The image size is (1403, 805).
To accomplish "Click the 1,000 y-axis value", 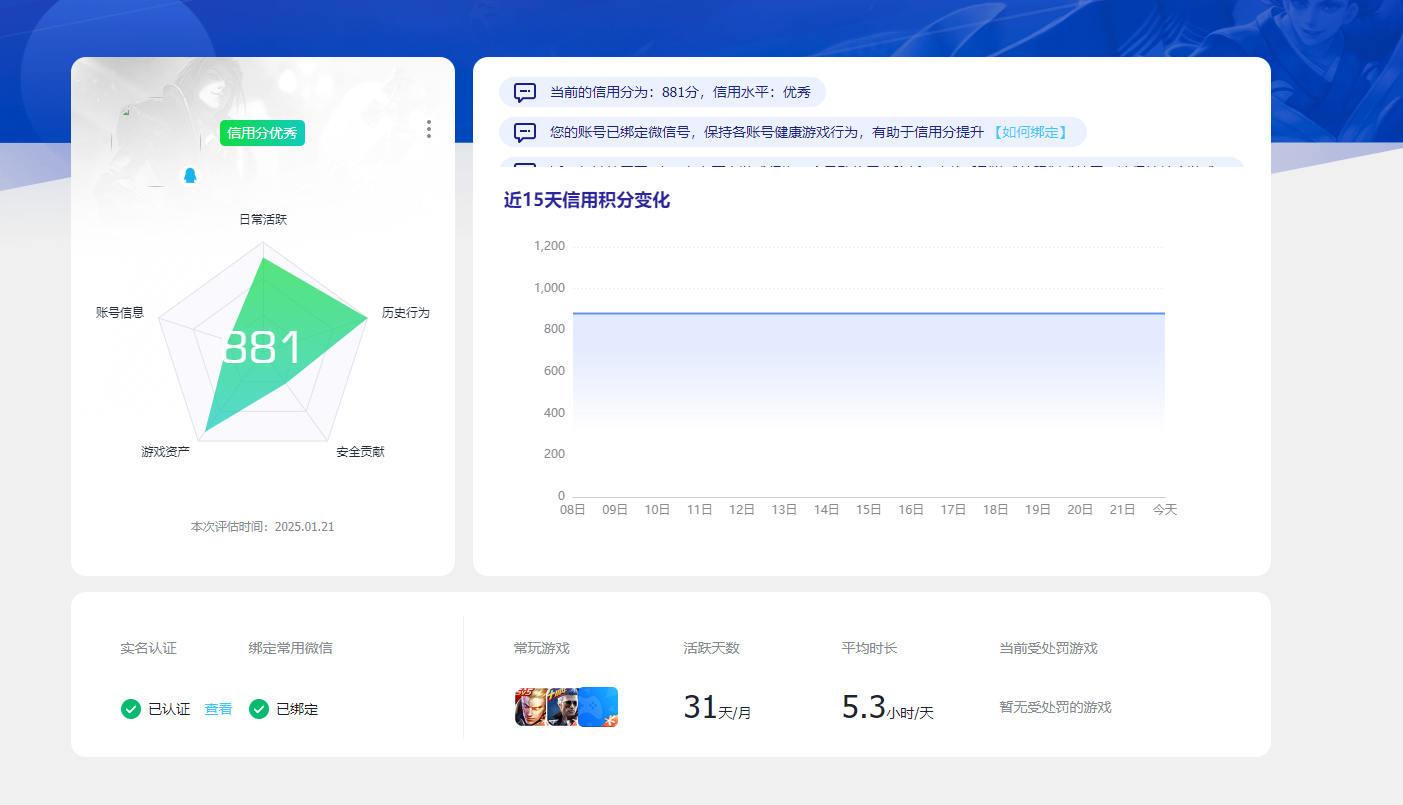I will [x=549, y=288].
